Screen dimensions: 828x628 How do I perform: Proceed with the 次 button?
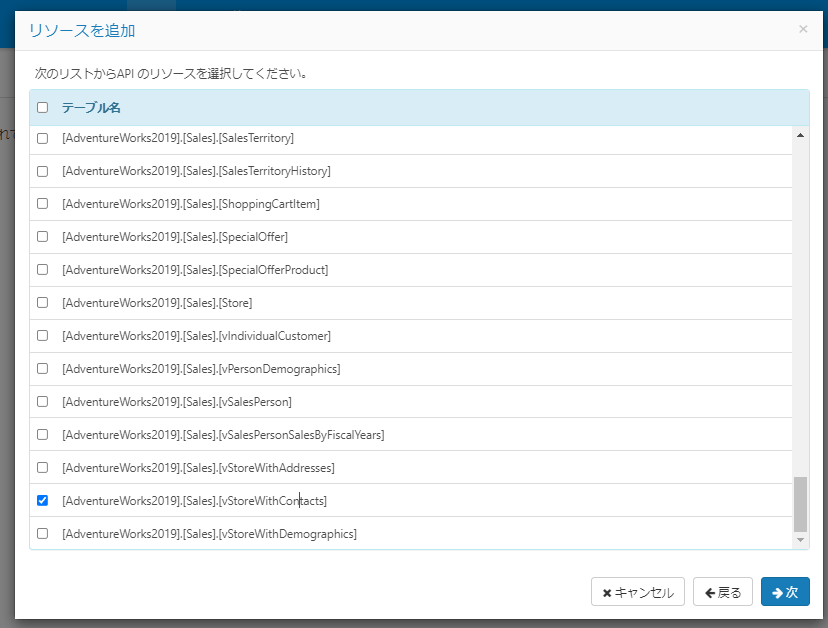point(785,592)
